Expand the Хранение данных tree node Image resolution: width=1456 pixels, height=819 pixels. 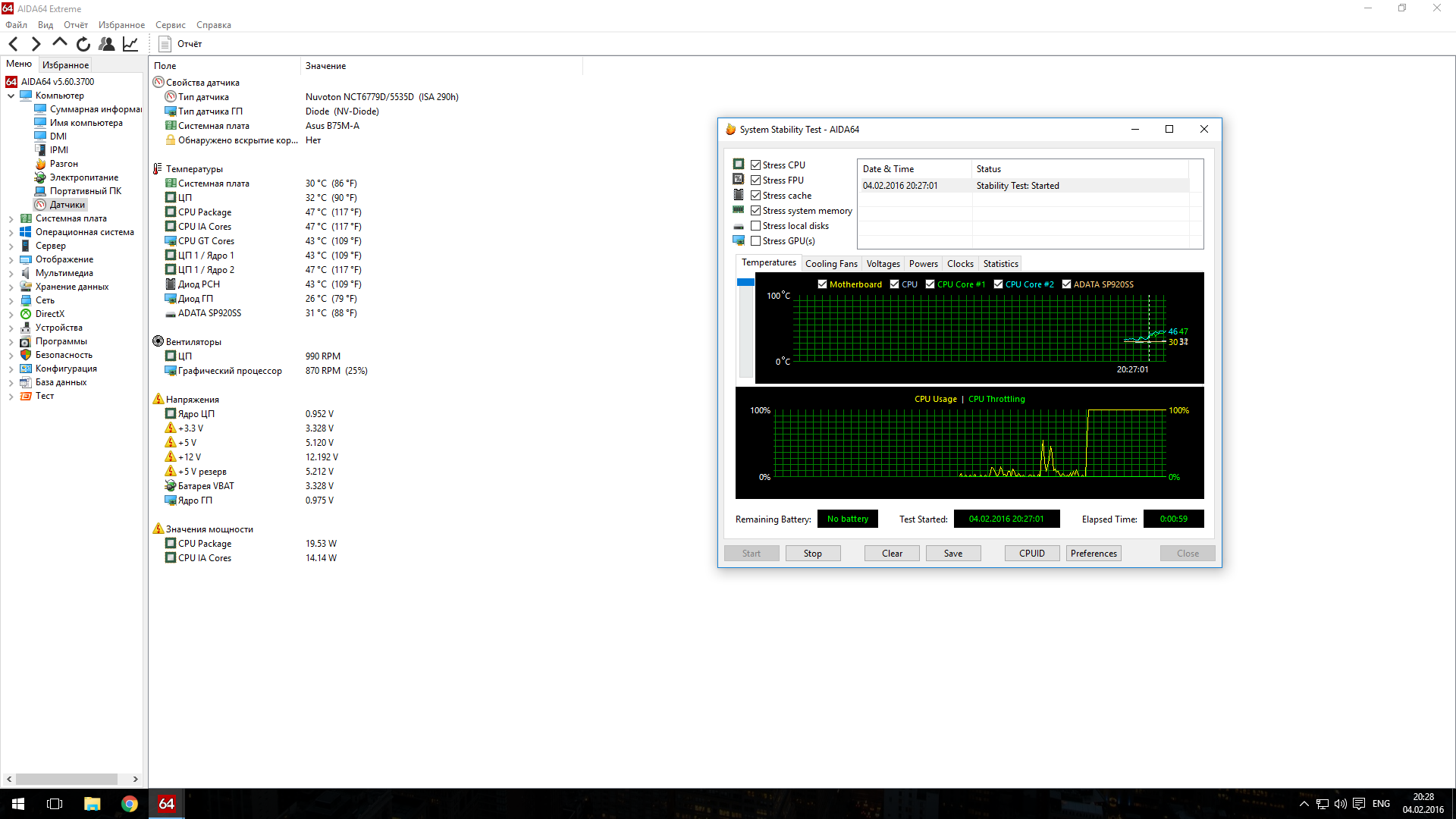point(11,287)
